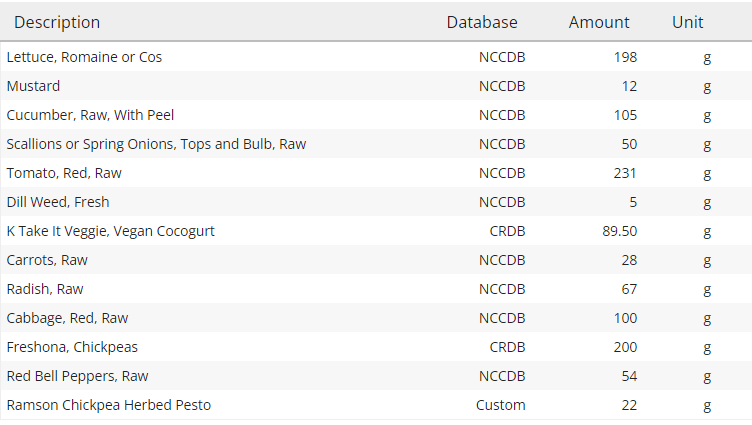Choose K Take It Veggie, Vegan Cocogurt
Screen dimensions: 752x425
(x=111, y=231)
